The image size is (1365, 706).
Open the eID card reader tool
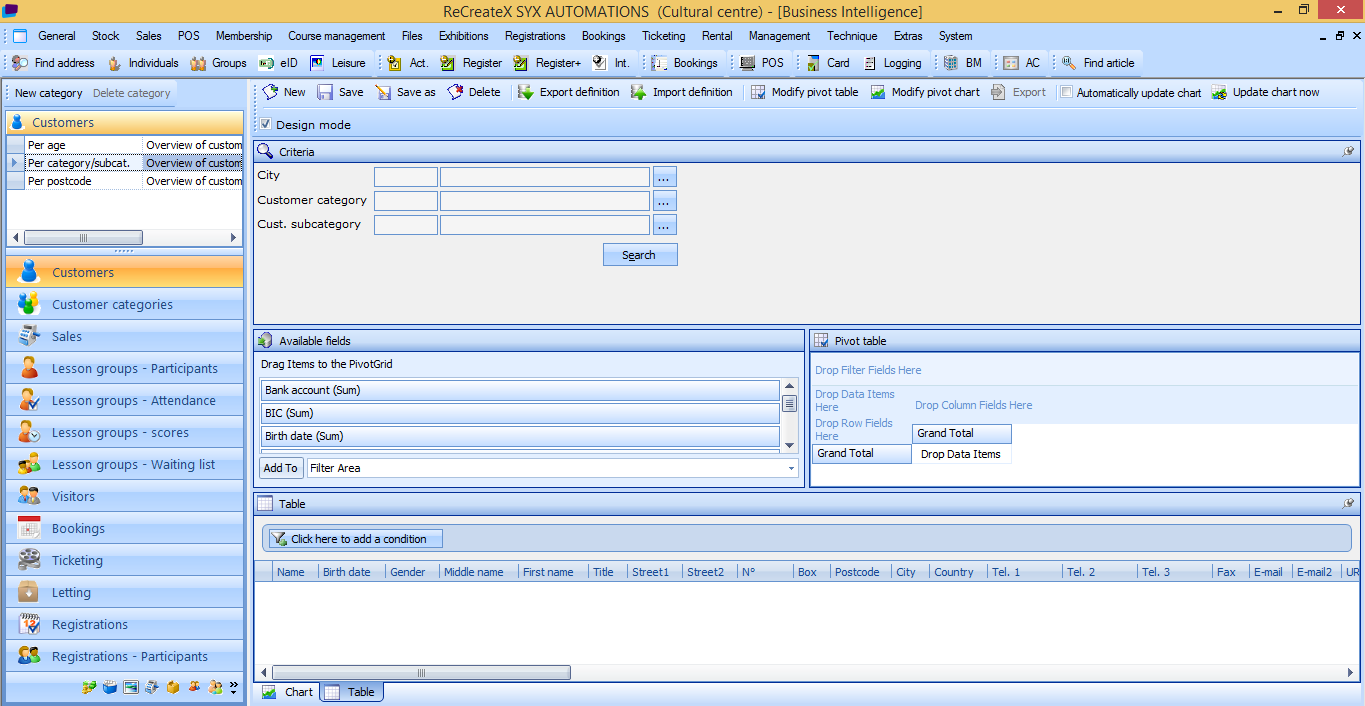coord(277,63)
